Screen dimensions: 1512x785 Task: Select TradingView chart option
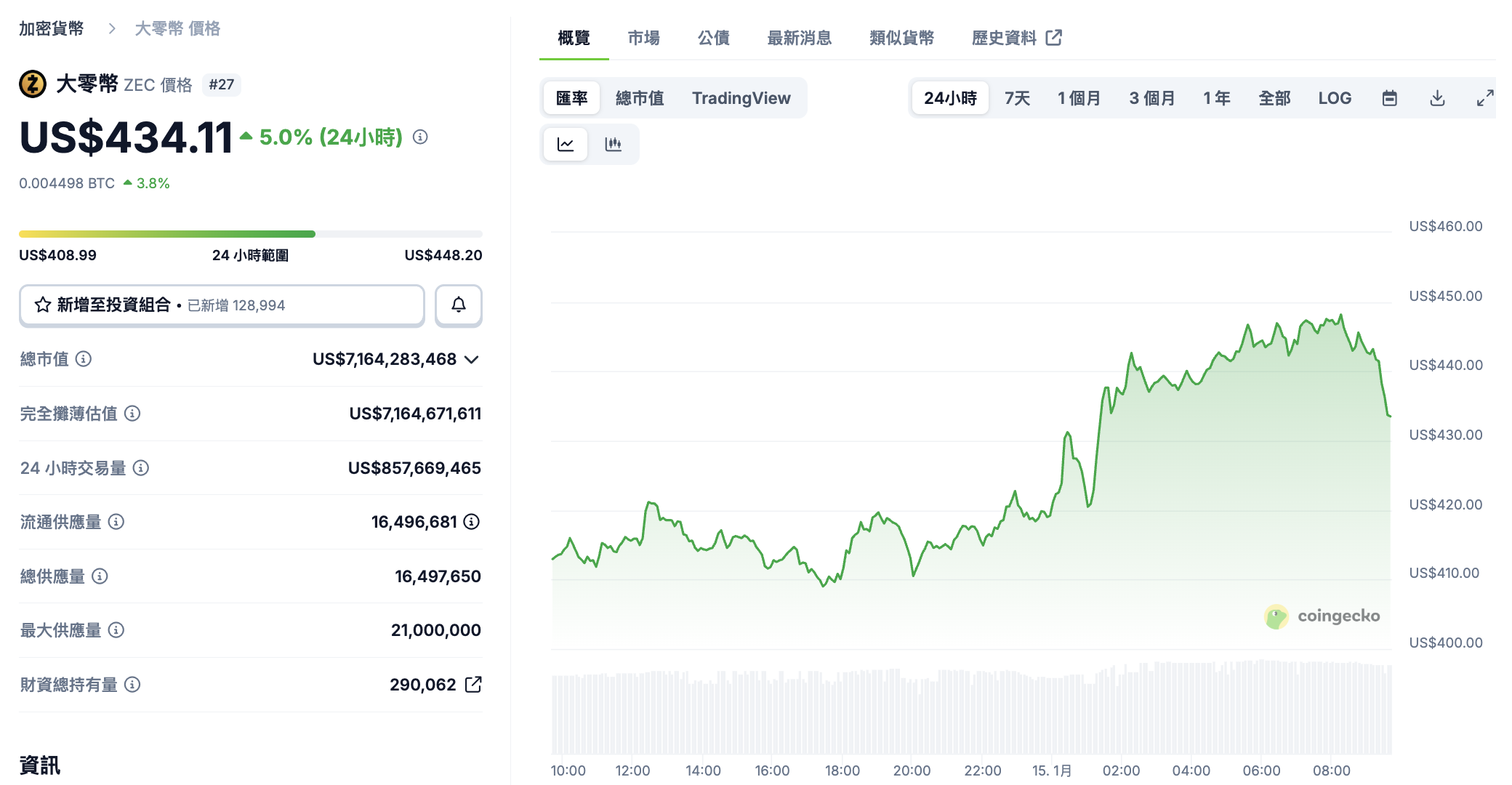(741, 98)
